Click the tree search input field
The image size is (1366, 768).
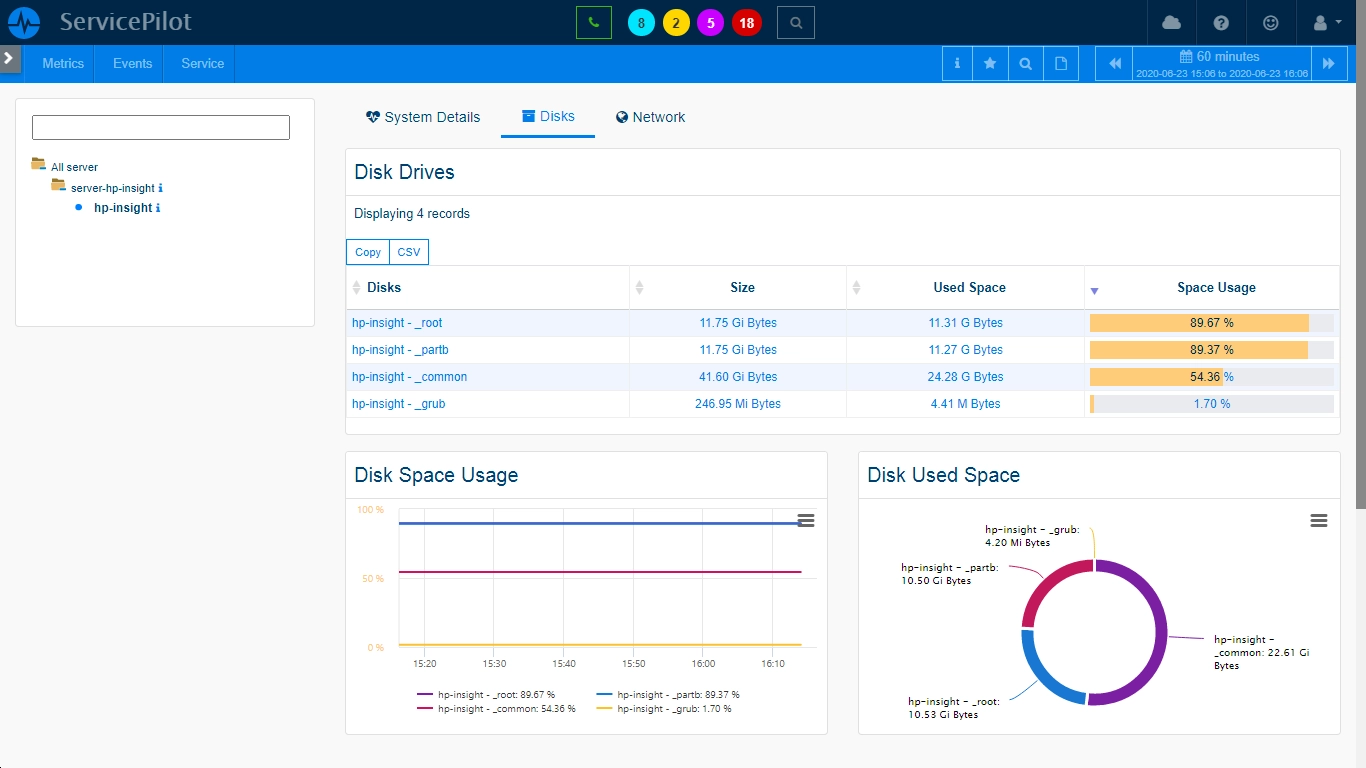pyautogui.click(x=161, y=127)
